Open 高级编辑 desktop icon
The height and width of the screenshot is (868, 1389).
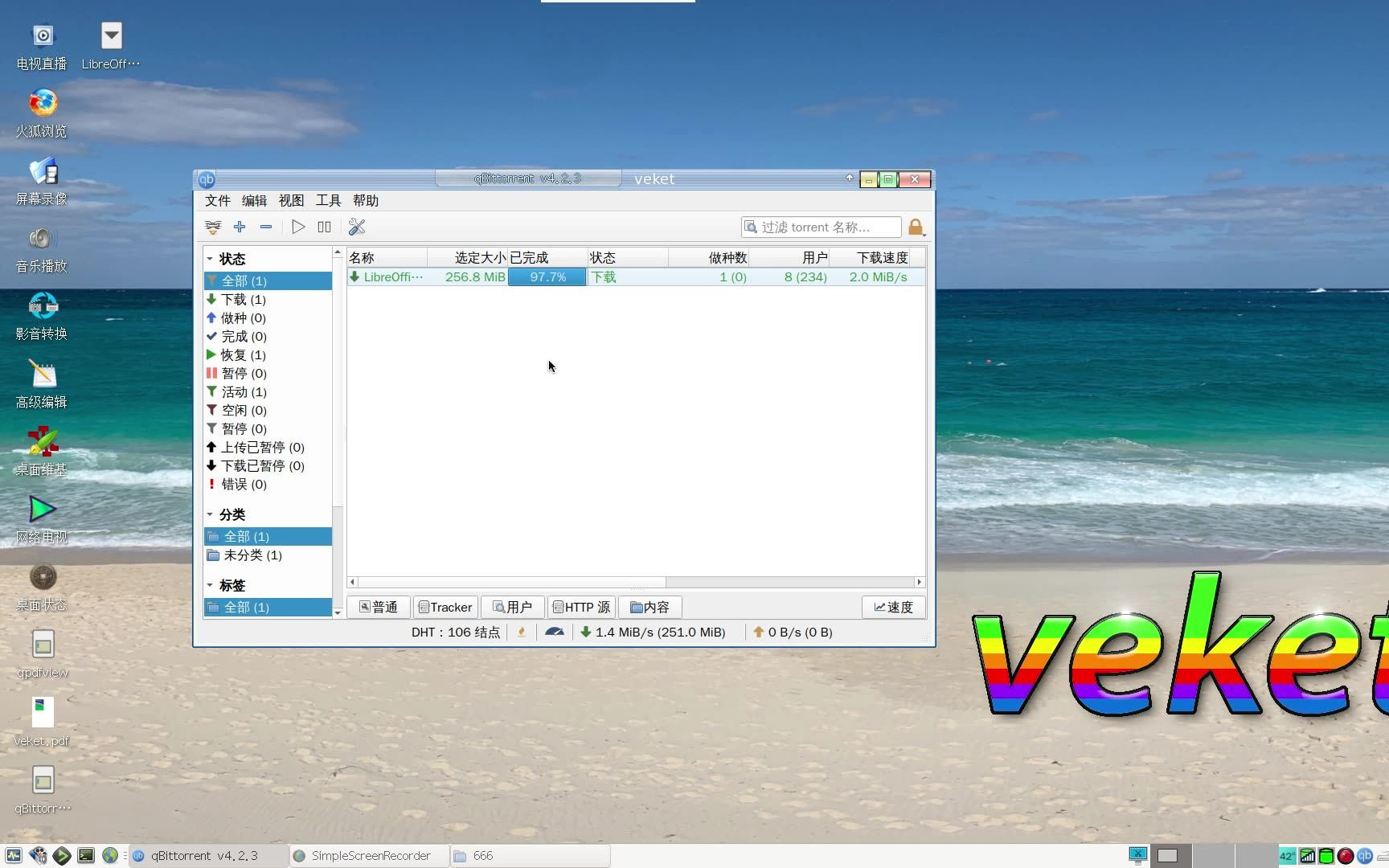click(x=42, y=385)
